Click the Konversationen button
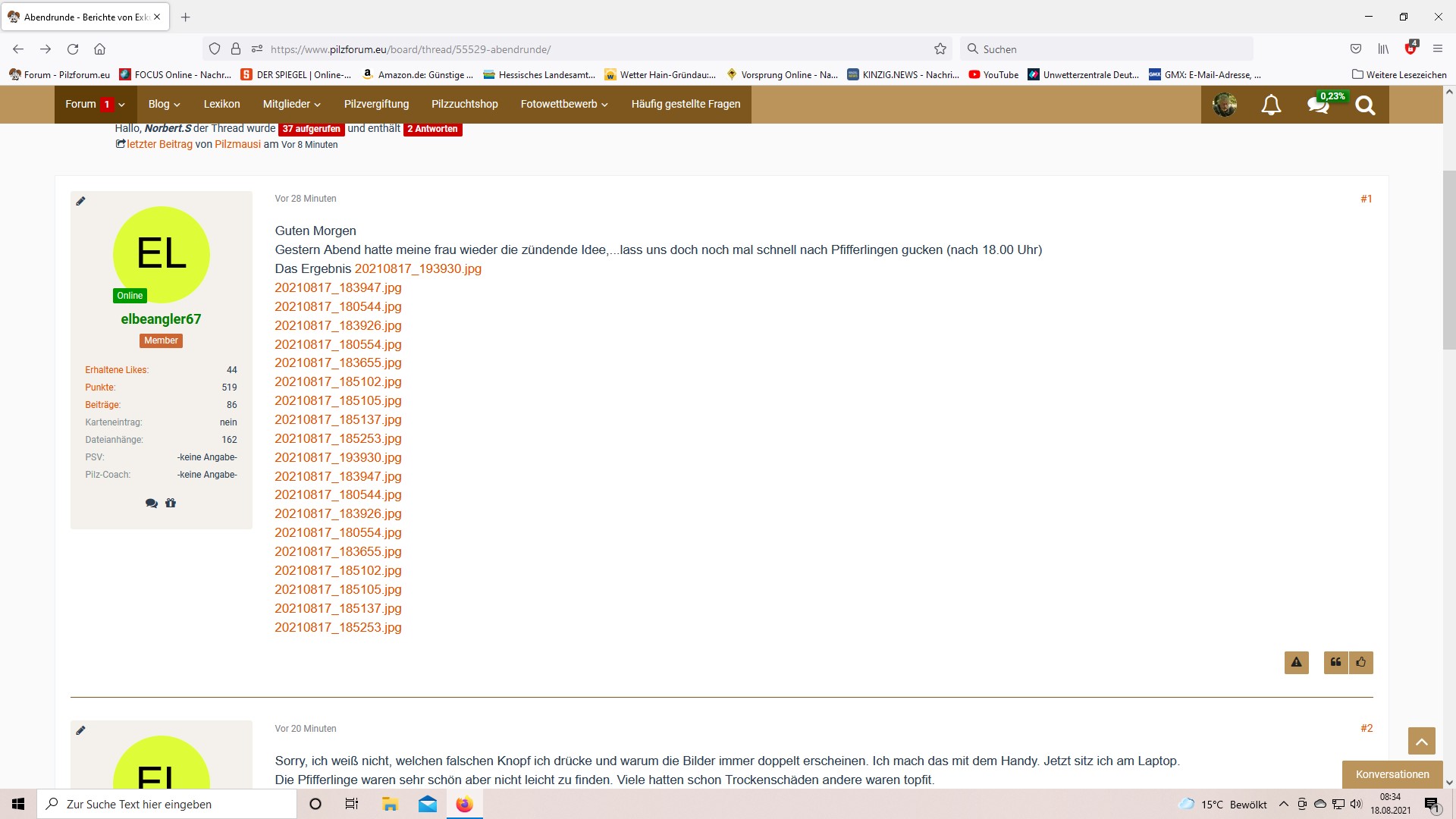The width and height of the screenshot is (1456, 819). 1392,774
